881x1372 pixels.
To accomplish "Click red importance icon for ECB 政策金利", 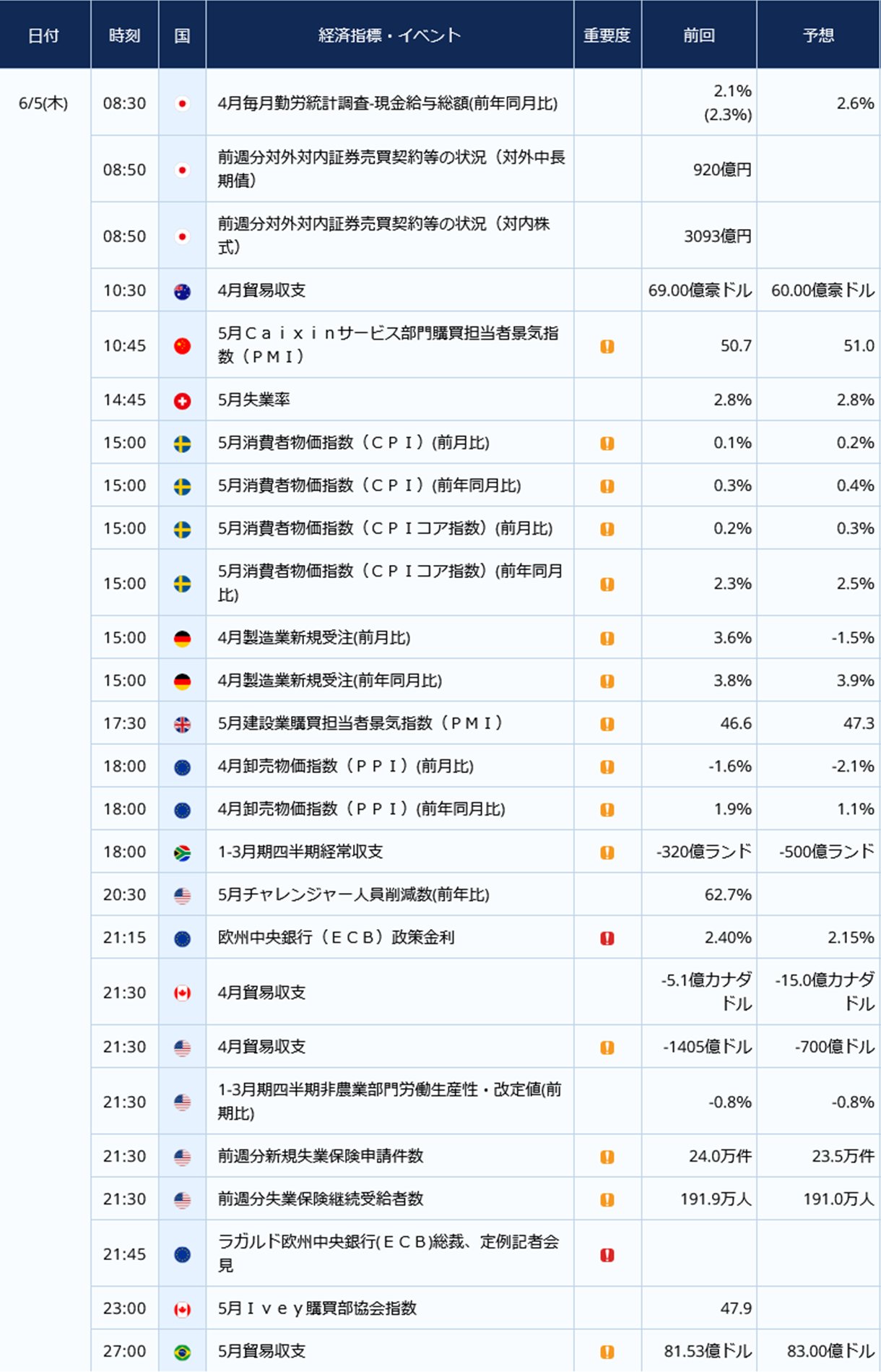I will (x=607, y=939).
